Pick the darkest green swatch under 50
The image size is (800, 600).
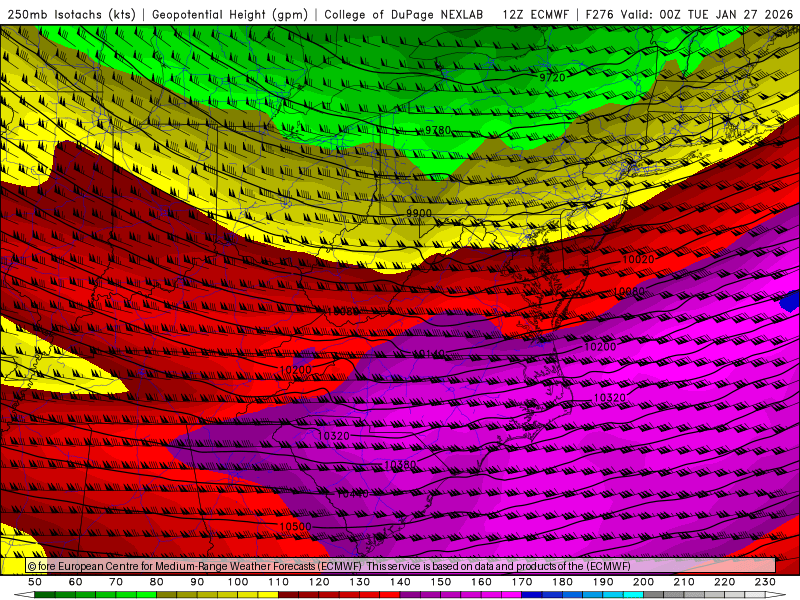coord(45,595)
